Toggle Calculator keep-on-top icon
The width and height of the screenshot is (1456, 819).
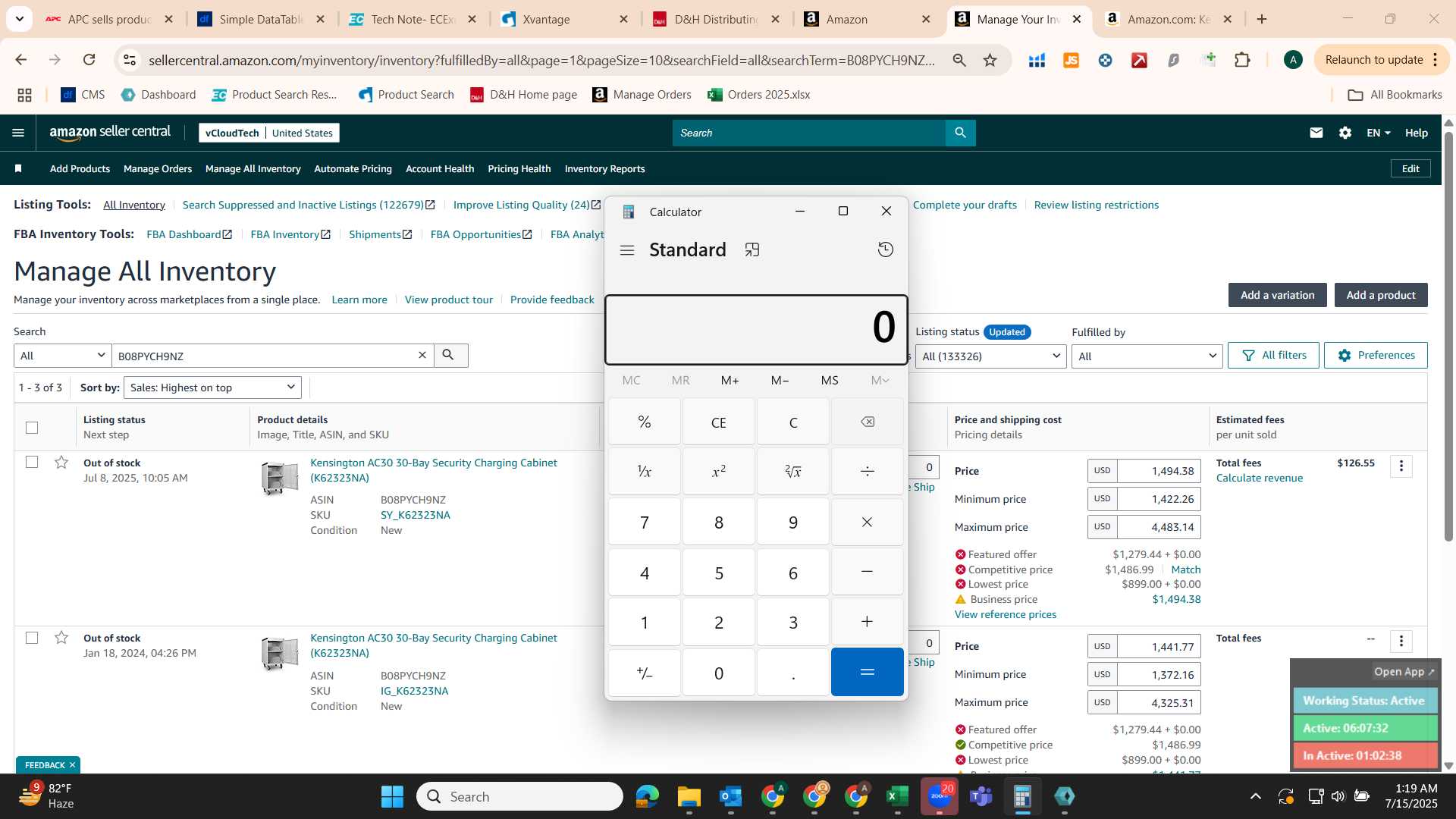[x=752, y=249]
